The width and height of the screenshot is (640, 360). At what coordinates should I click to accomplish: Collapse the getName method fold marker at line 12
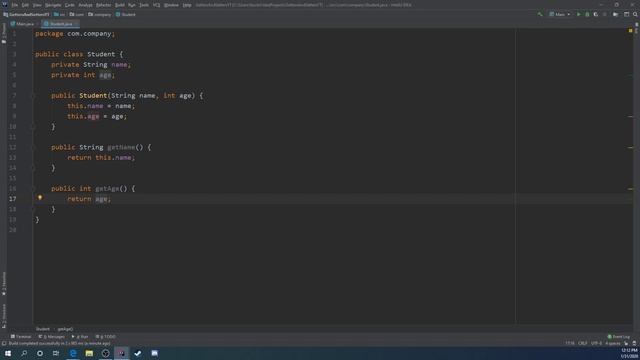point(34,147)
